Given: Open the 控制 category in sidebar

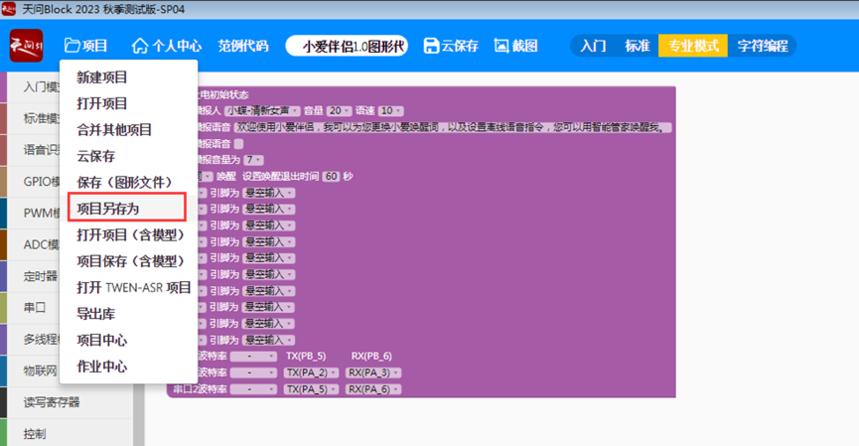Looking at the screenshot, I should [x=35, y=433].
